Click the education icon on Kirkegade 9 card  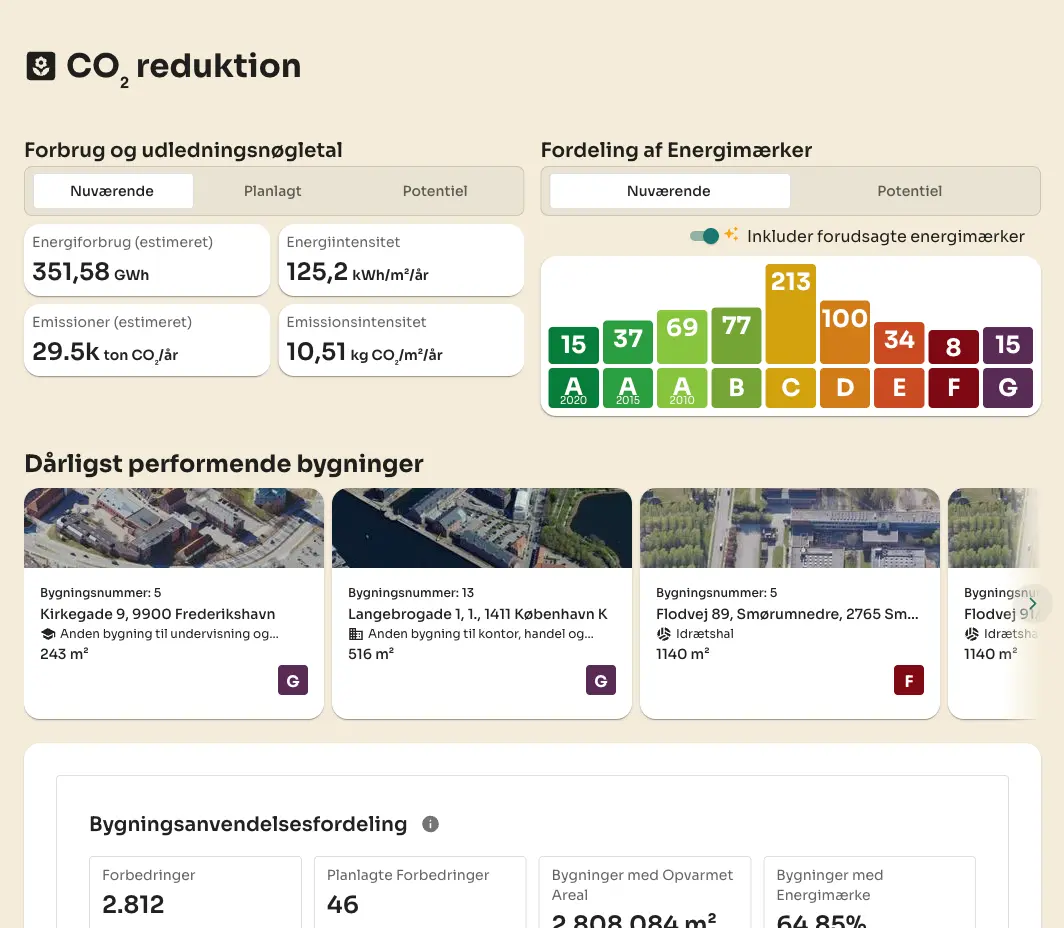point(48,634)
